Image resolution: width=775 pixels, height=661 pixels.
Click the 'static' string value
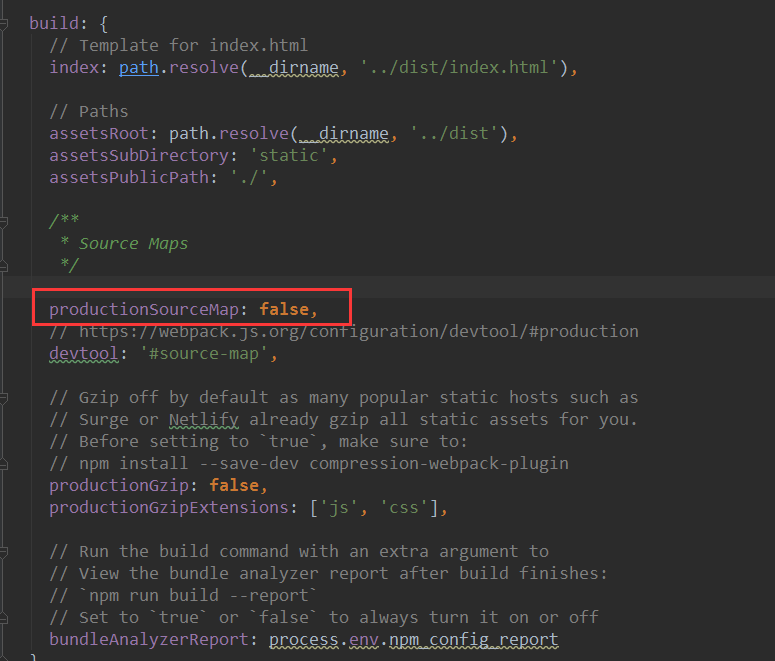pos(289,156)
